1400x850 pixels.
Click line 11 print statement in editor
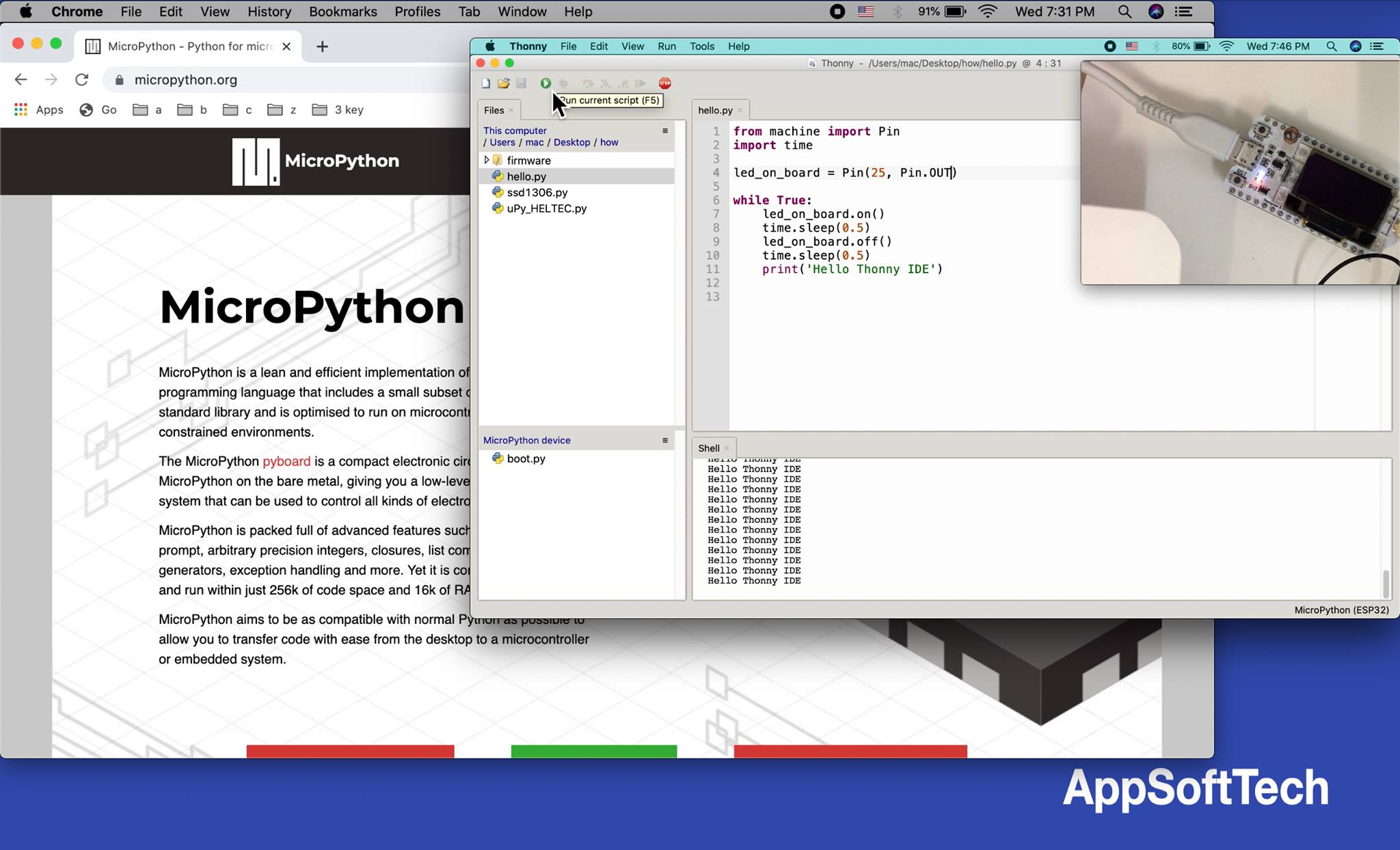(x=852, y=269)
